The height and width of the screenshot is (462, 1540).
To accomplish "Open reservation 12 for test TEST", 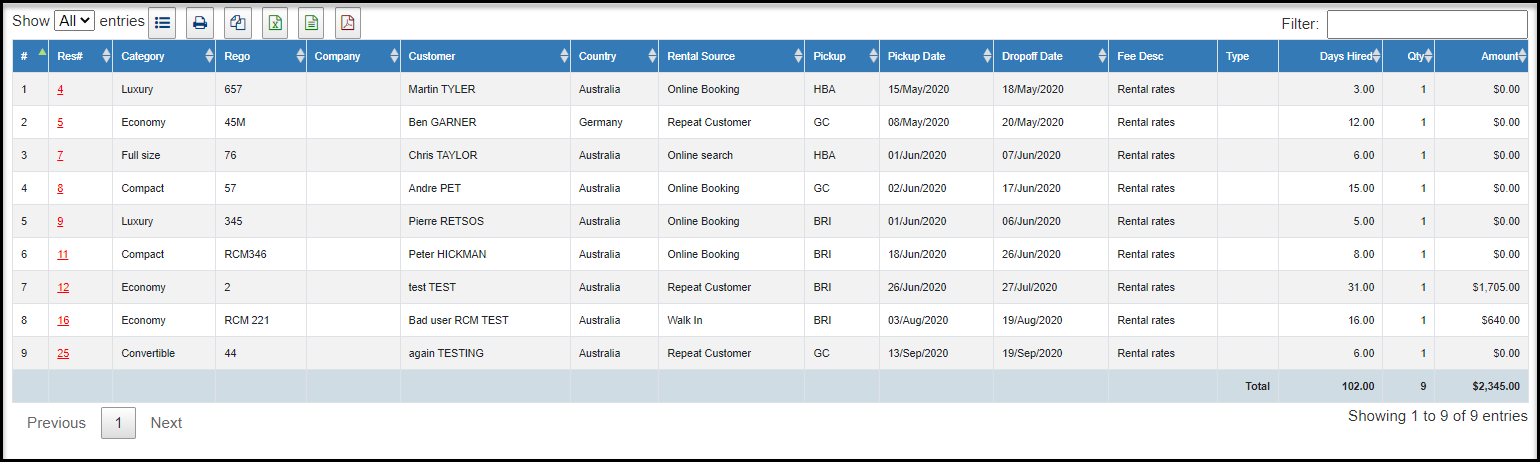I will tap(63, 287).
